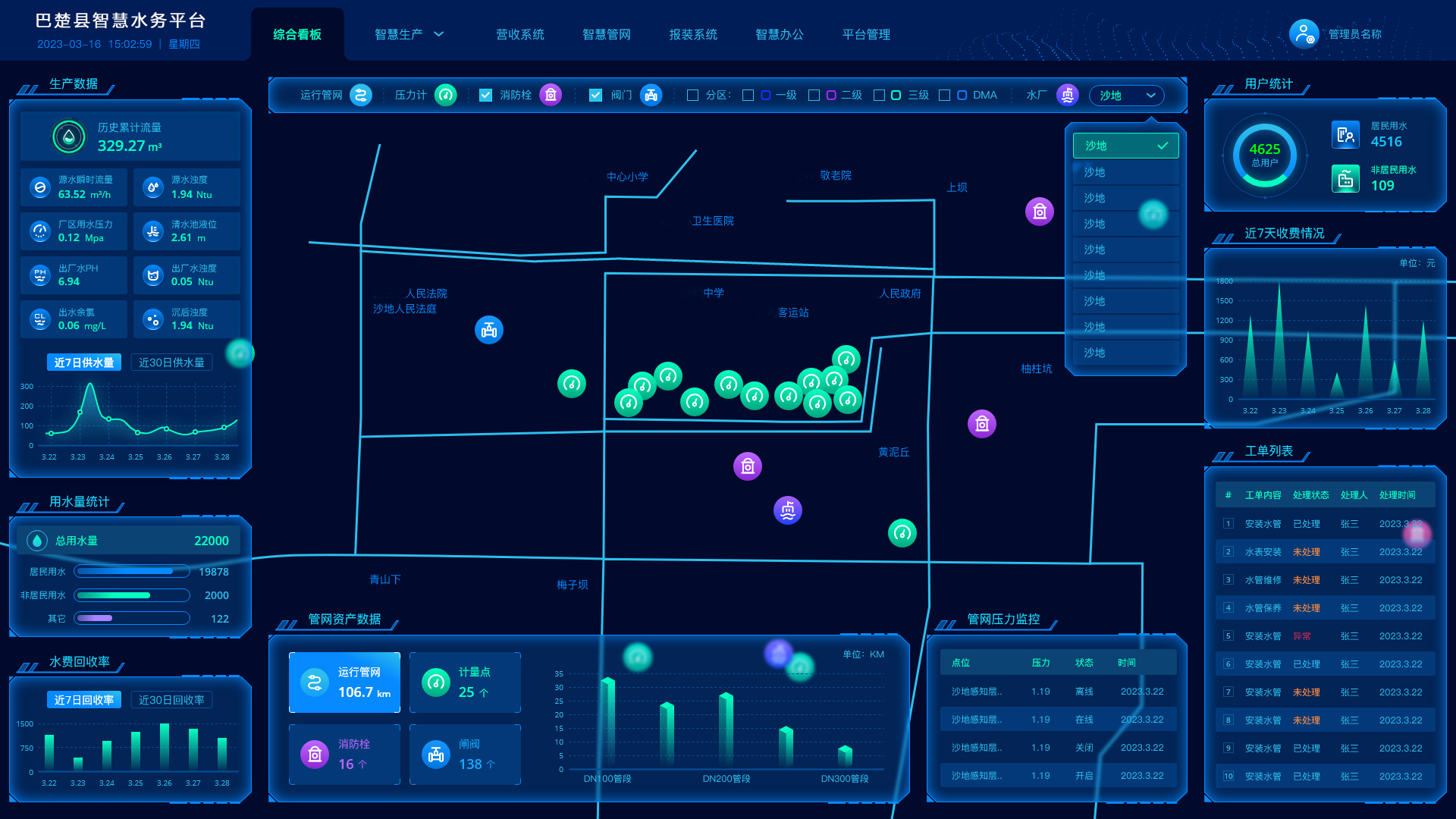Click the water plant marker on map
This screenshot has height=819, width=1456.
click(x=788, y=510)
